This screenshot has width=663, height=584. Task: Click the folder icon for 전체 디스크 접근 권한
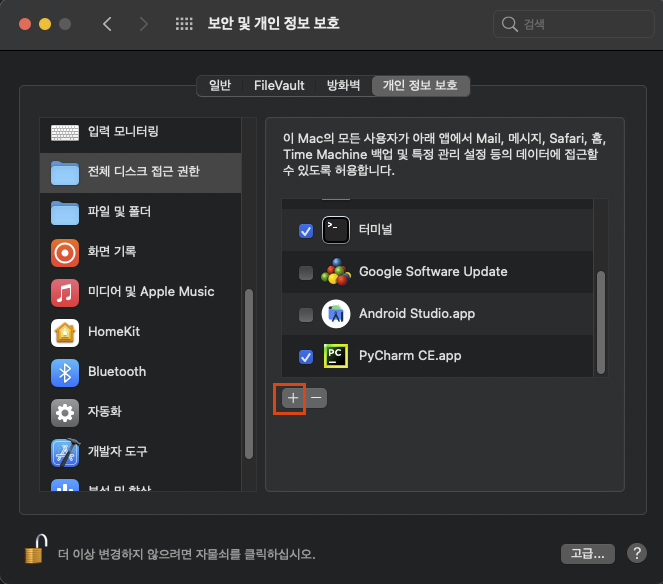click(65, 173)
